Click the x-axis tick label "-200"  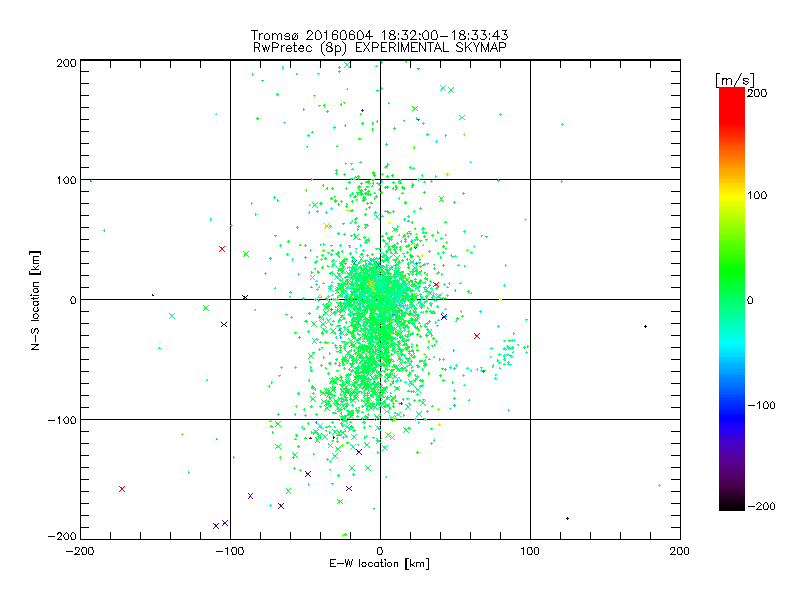[80, 551]
